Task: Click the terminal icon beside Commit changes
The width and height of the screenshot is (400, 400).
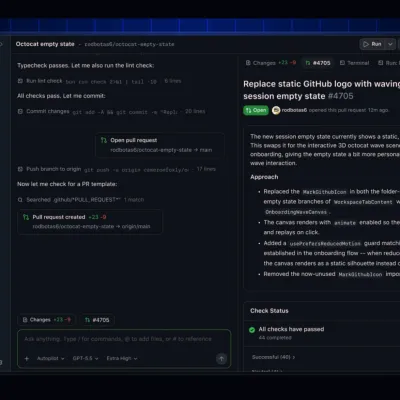Action: click(x=20, y=111)
